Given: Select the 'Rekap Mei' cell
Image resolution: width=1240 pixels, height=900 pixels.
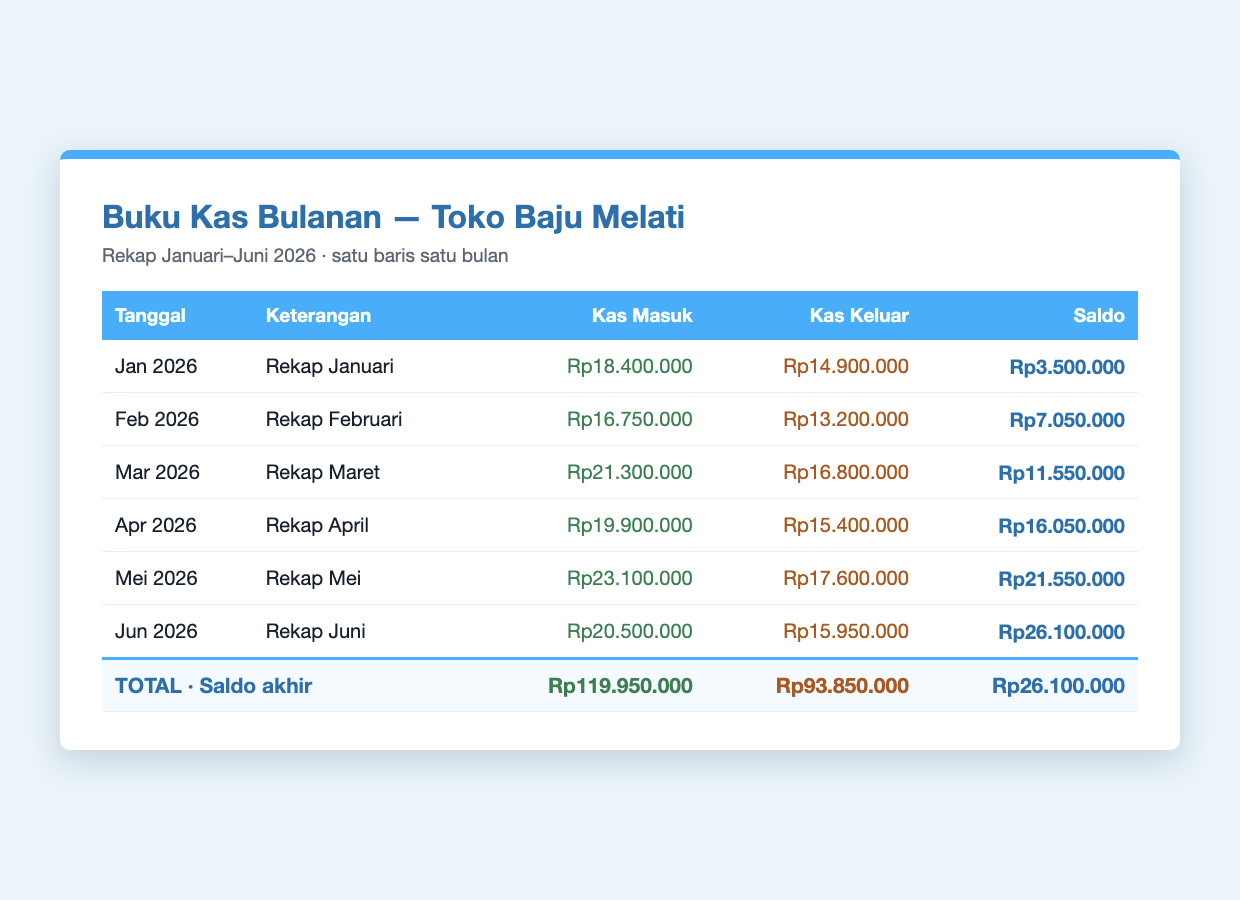Looking at the screenshot, I should [312, 579].
